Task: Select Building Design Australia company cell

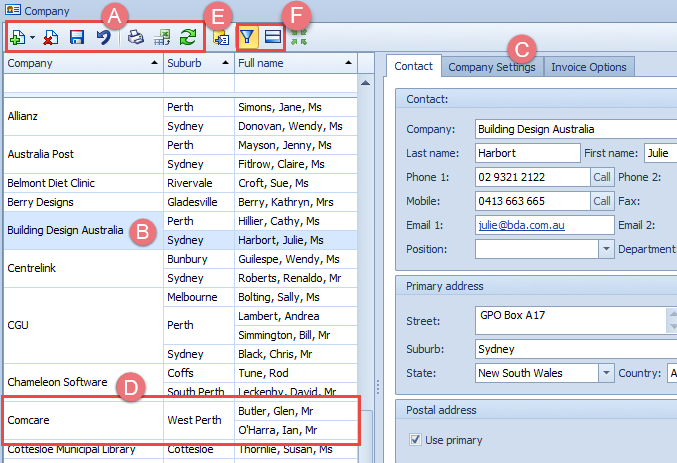Action: pos(83,231)
